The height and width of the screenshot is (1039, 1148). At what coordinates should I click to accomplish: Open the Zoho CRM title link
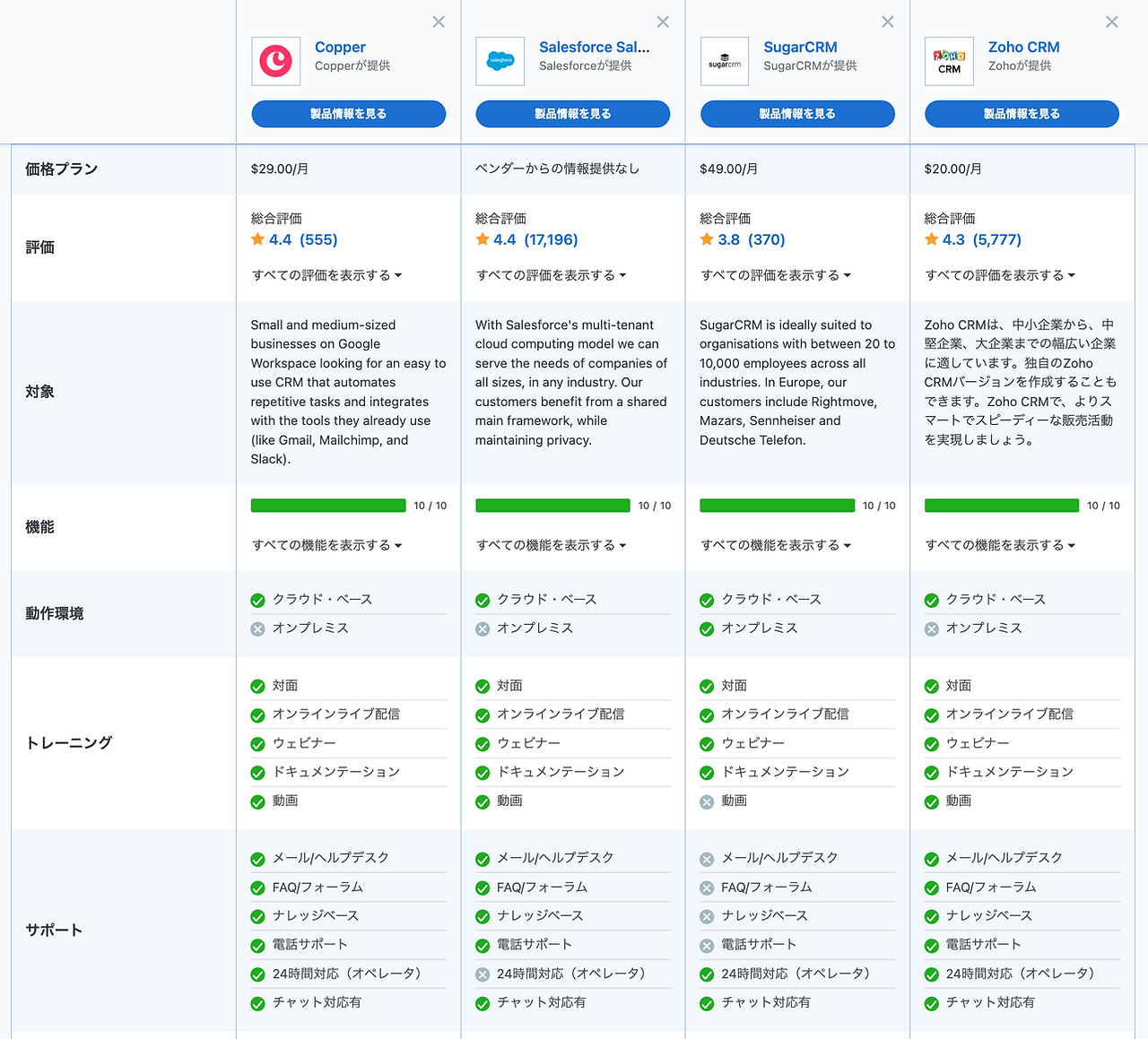coord(1023,47)
